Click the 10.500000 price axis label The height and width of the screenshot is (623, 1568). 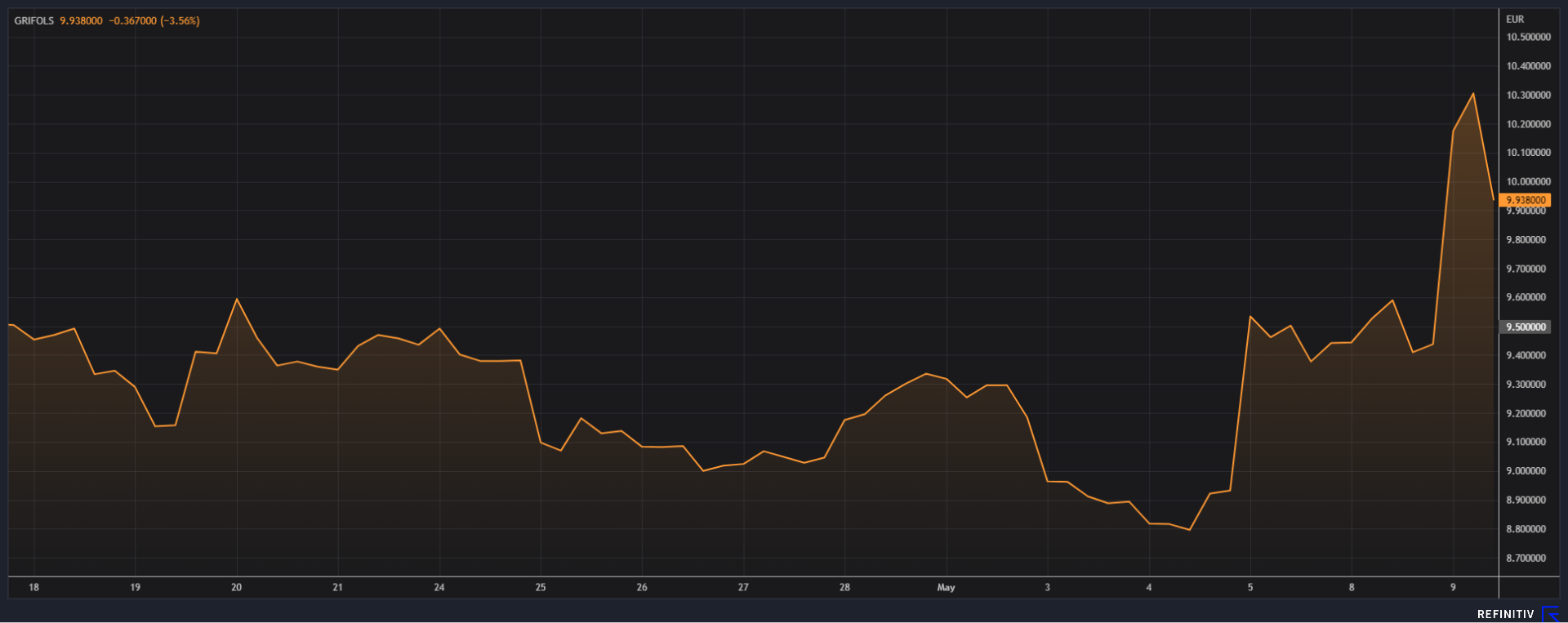point(1528,38)
